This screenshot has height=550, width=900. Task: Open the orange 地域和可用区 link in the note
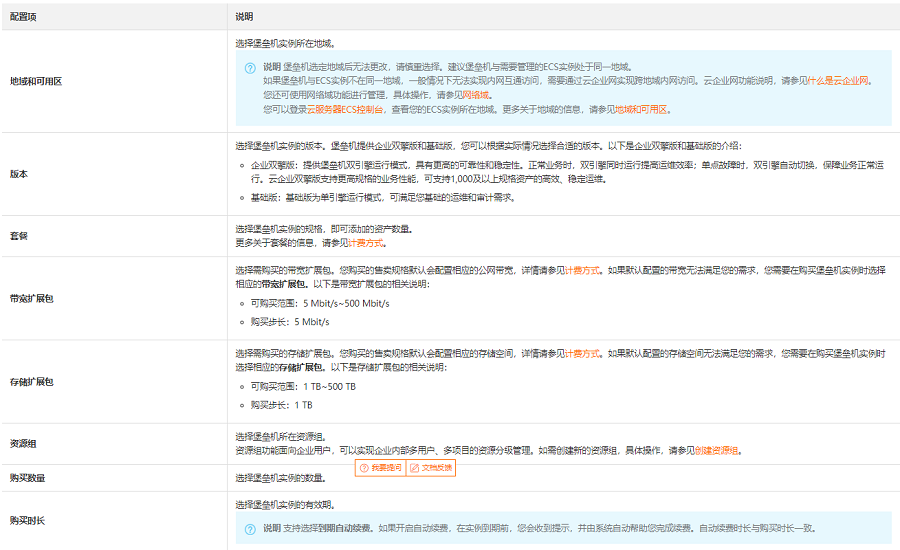[x=641, y=110]
